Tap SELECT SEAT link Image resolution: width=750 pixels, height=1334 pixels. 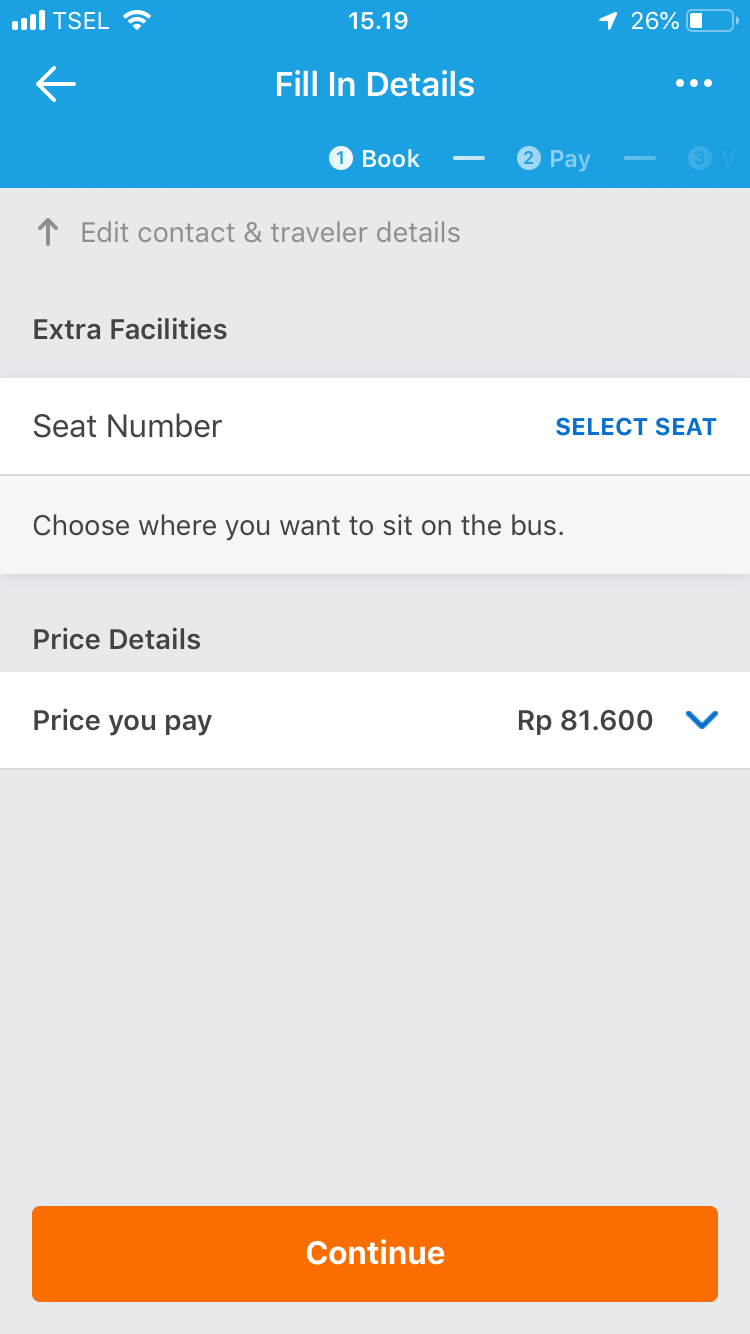635,427
